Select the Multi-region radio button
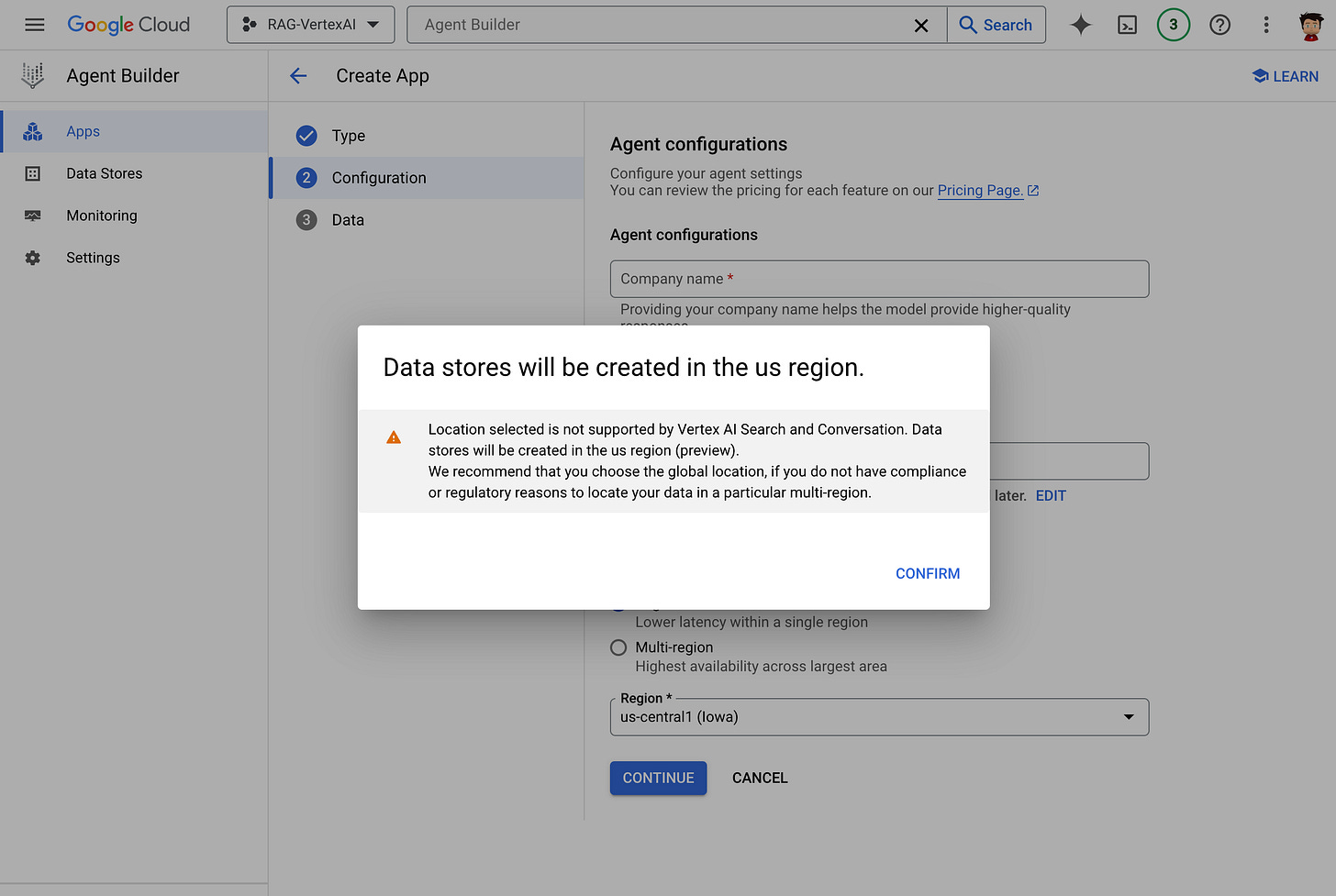 pyautogui.click(x=618, y=647)
